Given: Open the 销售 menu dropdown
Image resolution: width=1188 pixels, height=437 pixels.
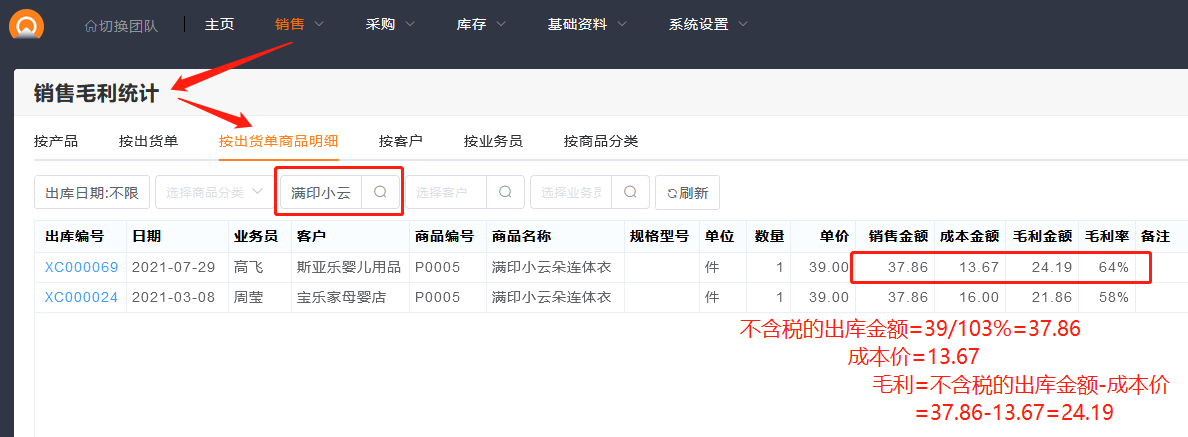Looking at the screenshot, I should (x=299, y=24).
